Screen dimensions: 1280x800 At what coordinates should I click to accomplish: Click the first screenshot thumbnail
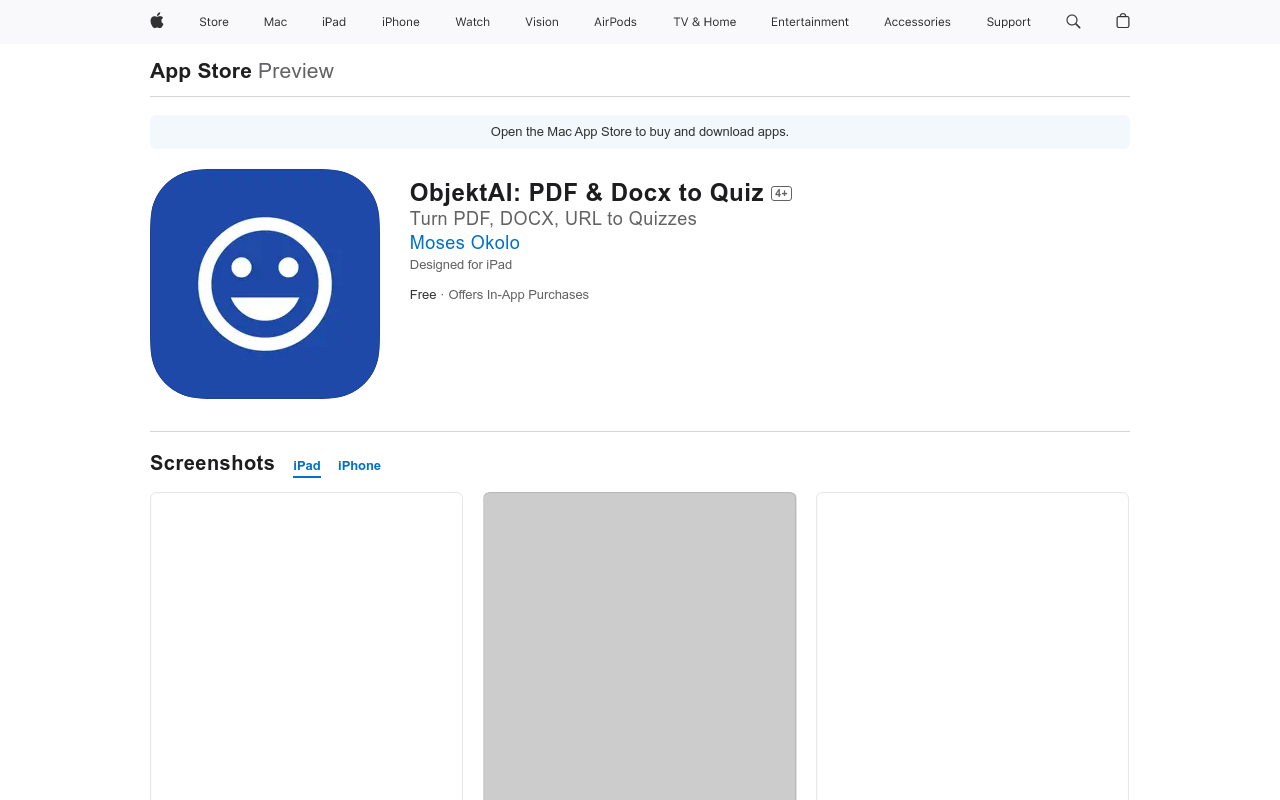tap(306, 646)
